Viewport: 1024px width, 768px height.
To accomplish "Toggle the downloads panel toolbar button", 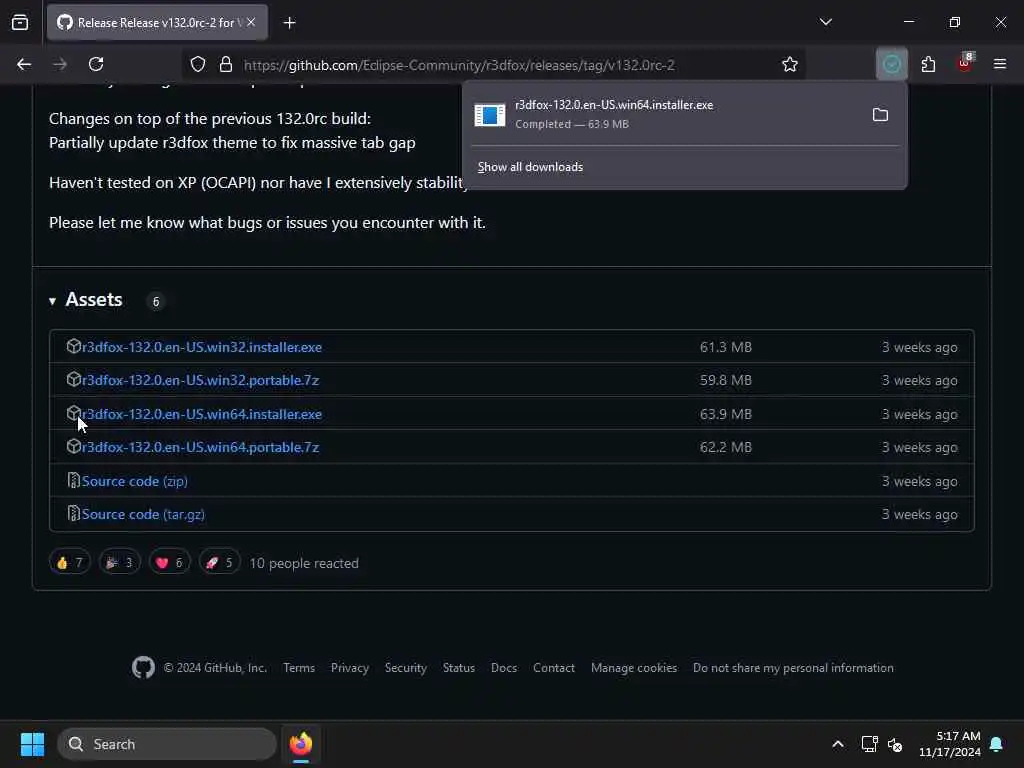I will 891,64.
